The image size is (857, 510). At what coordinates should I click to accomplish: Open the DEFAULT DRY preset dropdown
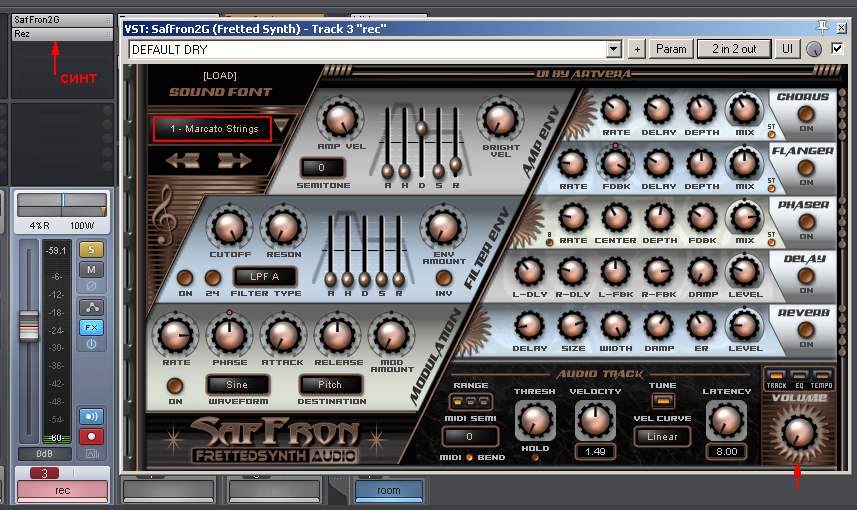614,49
